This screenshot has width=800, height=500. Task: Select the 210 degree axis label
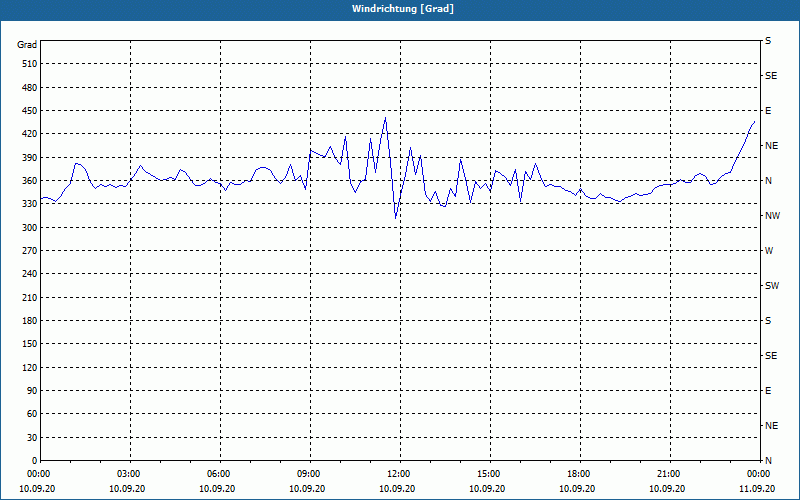[30, 297]
